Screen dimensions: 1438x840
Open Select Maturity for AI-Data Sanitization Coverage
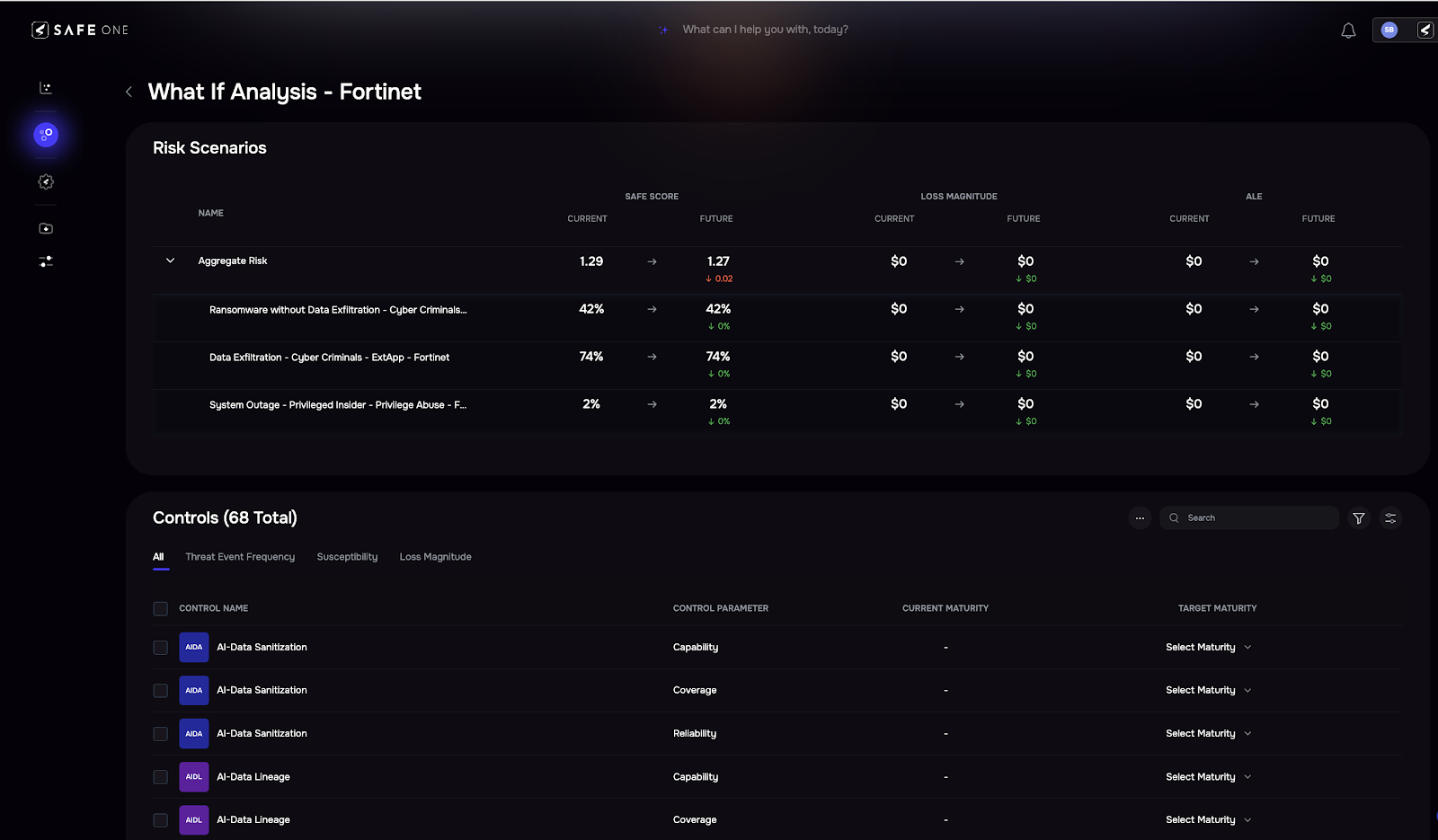pos(1208,691)
